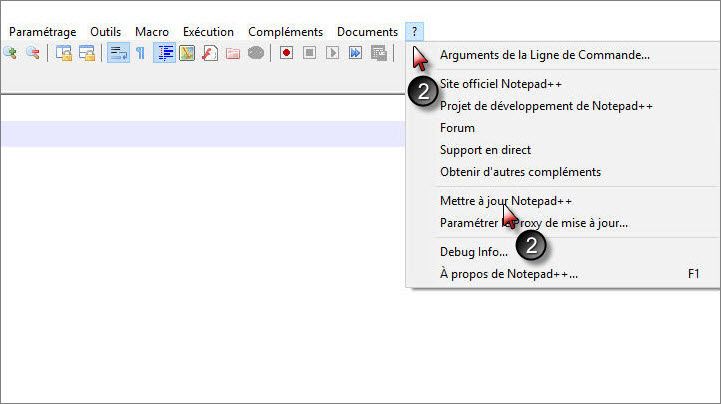Open the Exécution menu
The image size is (721, 404).
[208, 32]
